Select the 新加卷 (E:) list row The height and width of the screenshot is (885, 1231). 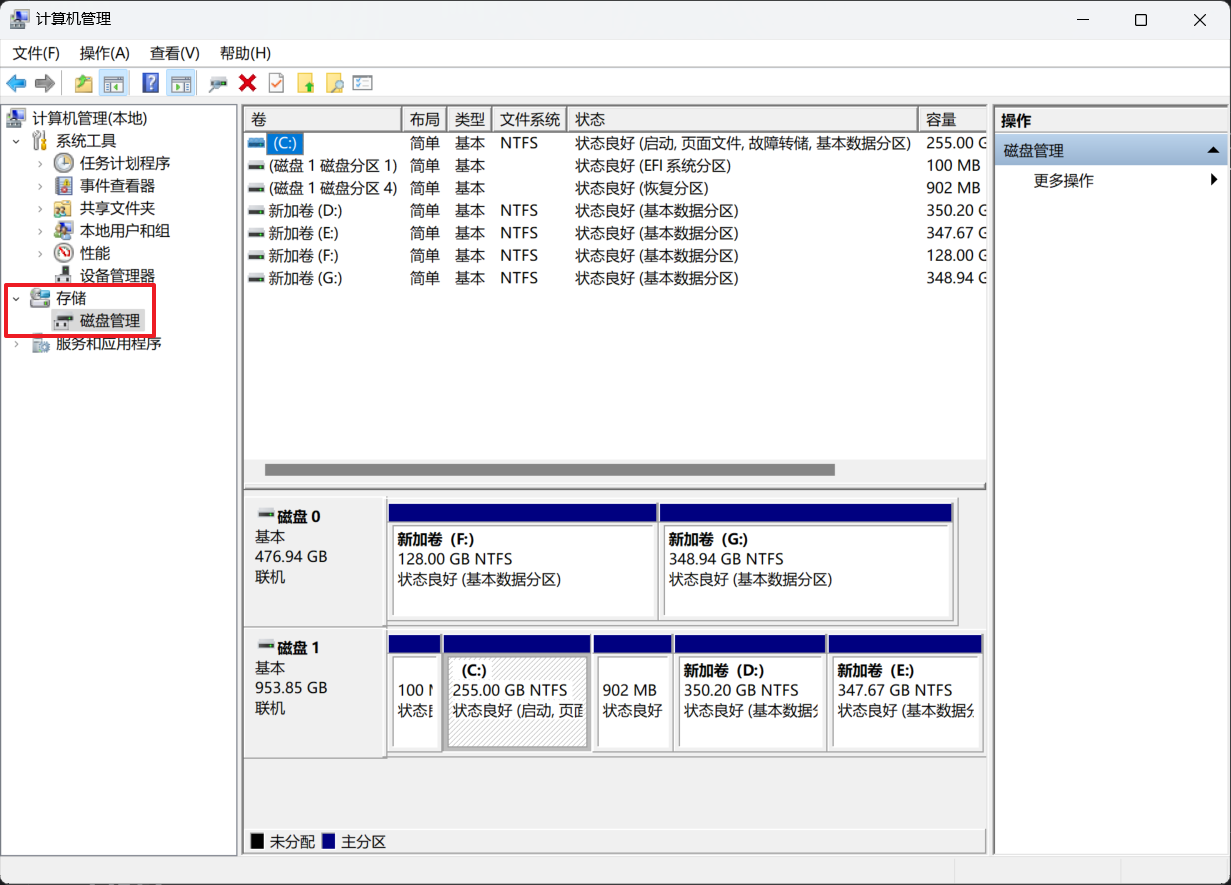click(x=615, y=233)
